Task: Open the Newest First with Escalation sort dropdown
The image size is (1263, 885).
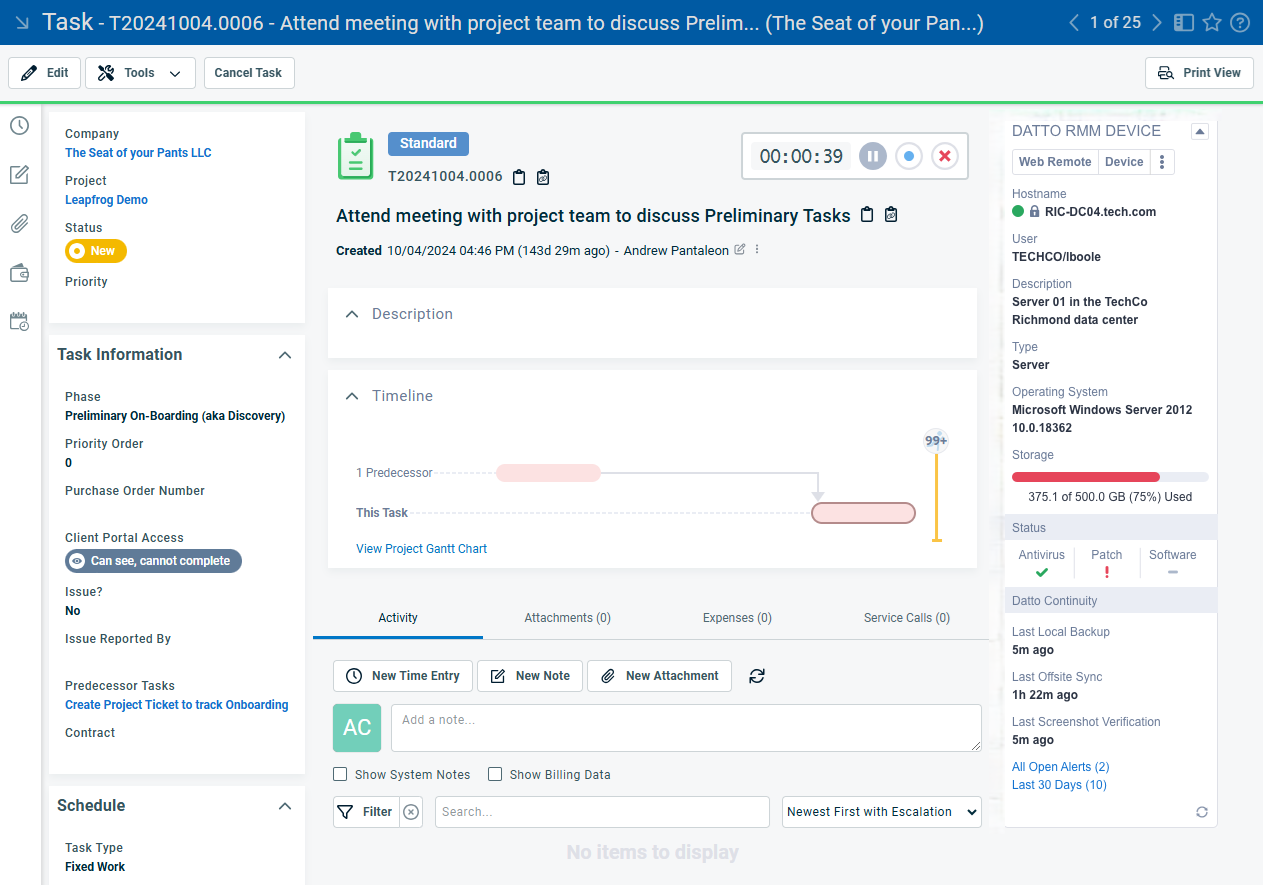Action: 881,812
